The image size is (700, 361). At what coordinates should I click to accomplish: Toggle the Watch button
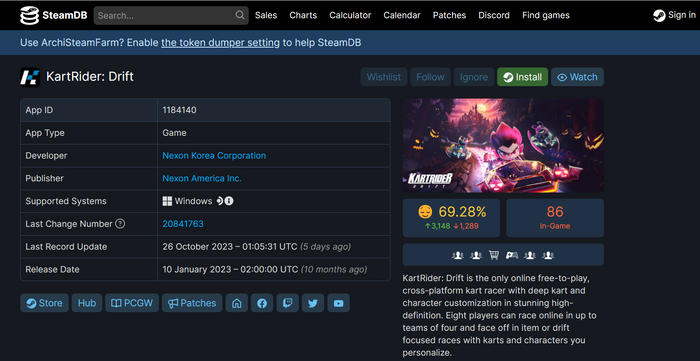pos(577,77)
